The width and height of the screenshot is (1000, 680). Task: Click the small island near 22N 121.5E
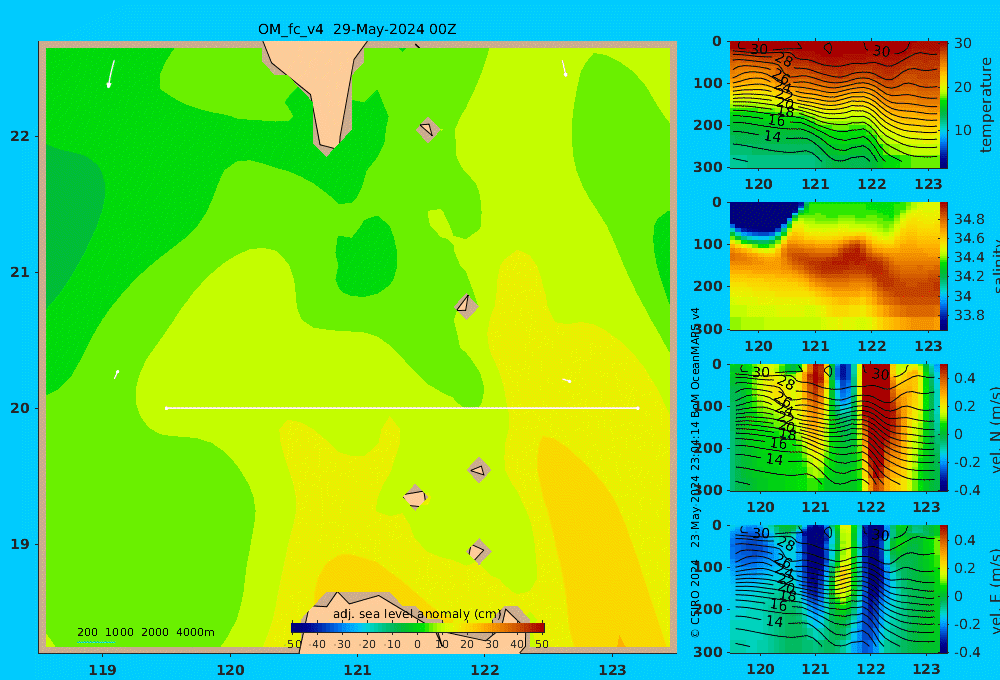click(428, 129)
